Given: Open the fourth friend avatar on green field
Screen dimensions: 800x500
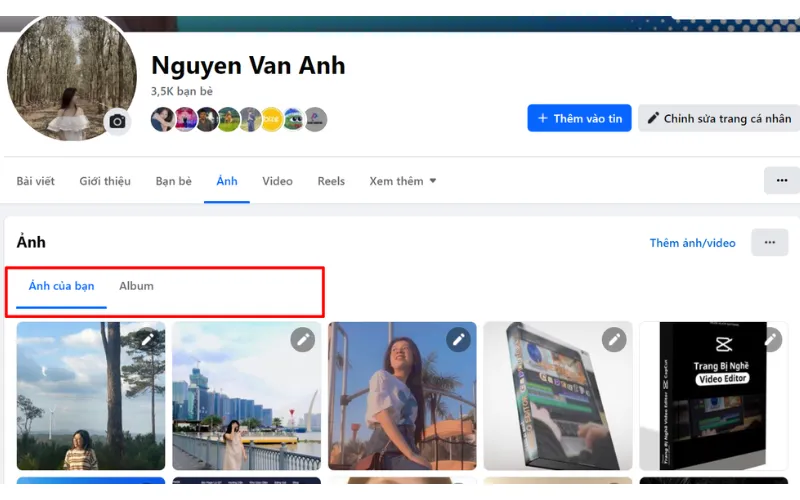Looking at the screenshot, I should (x=228, y=119).
